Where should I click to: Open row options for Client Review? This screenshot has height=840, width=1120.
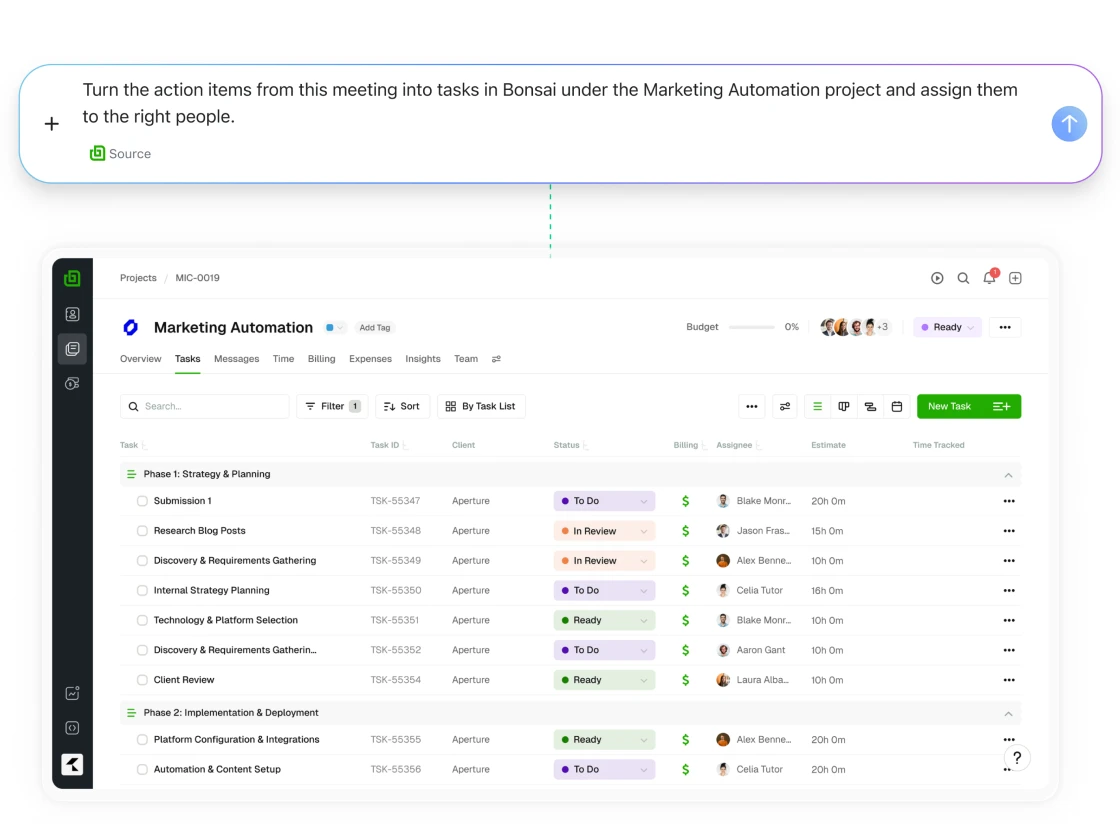(x=1009, y=680)
